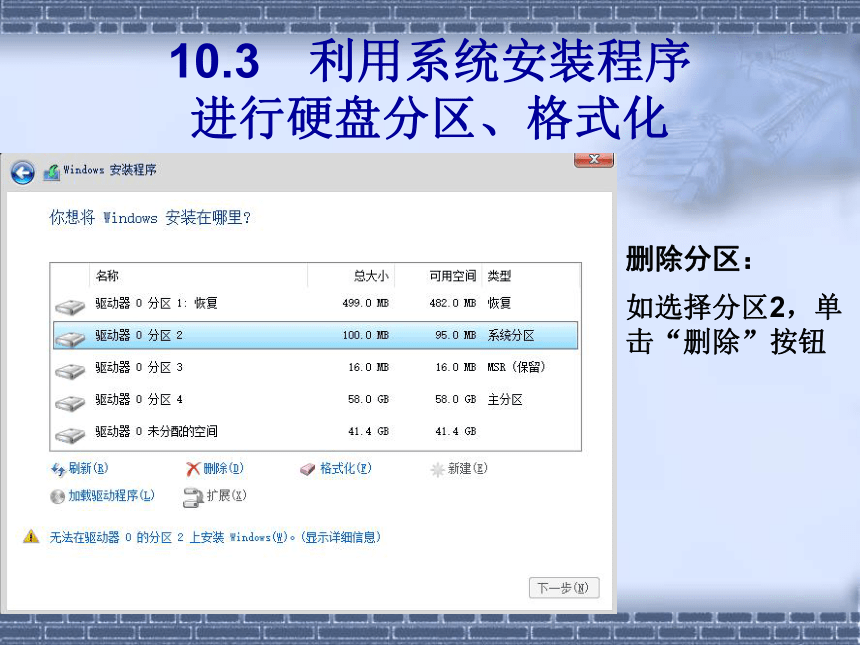860x645 pixels.
Task: Click the 格式化(F) link
Action: pos(346,468)
